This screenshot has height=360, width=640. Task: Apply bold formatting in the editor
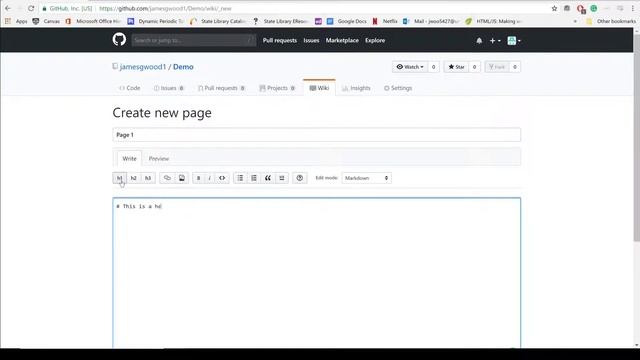198,178
